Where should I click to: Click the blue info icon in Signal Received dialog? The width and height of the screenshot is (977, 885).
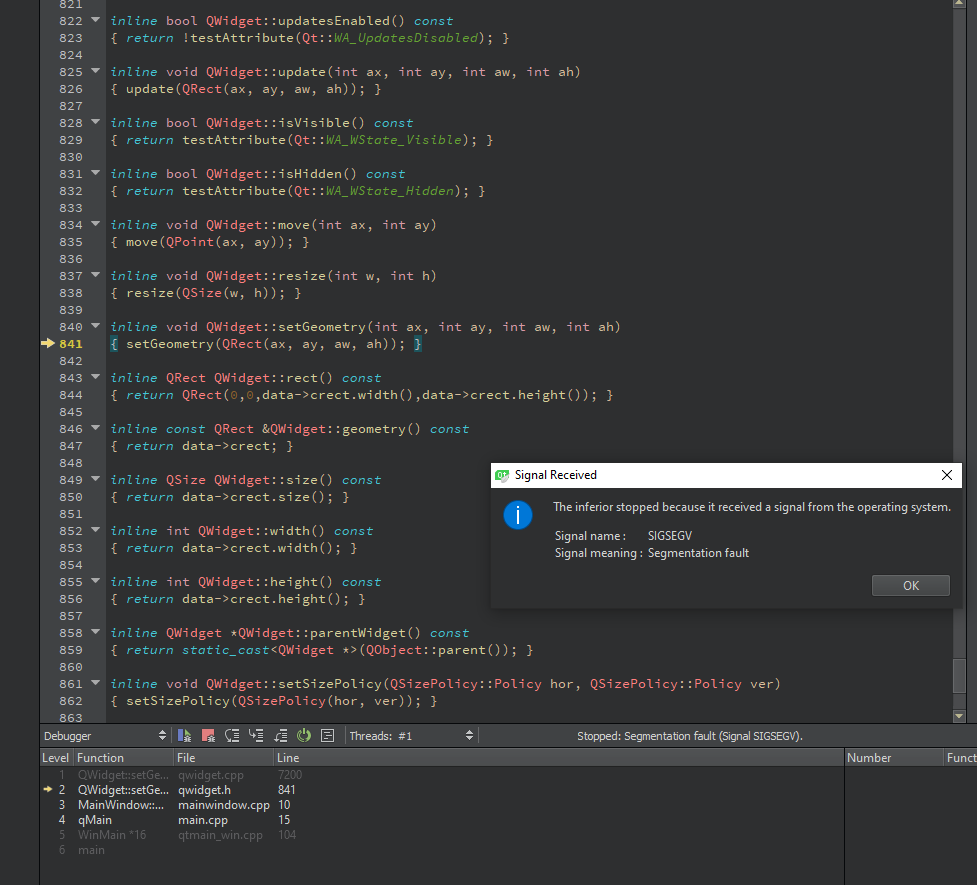tap(518, 515)
